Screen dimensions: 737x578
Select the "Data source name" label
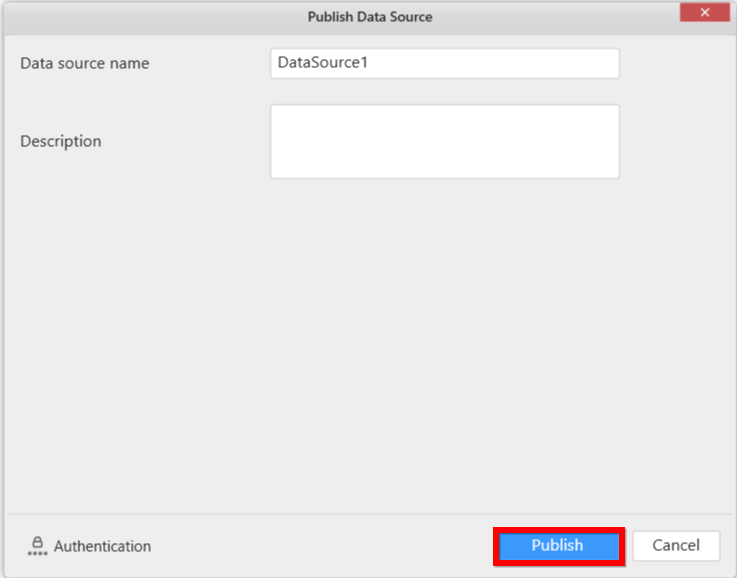coord(85,63)
